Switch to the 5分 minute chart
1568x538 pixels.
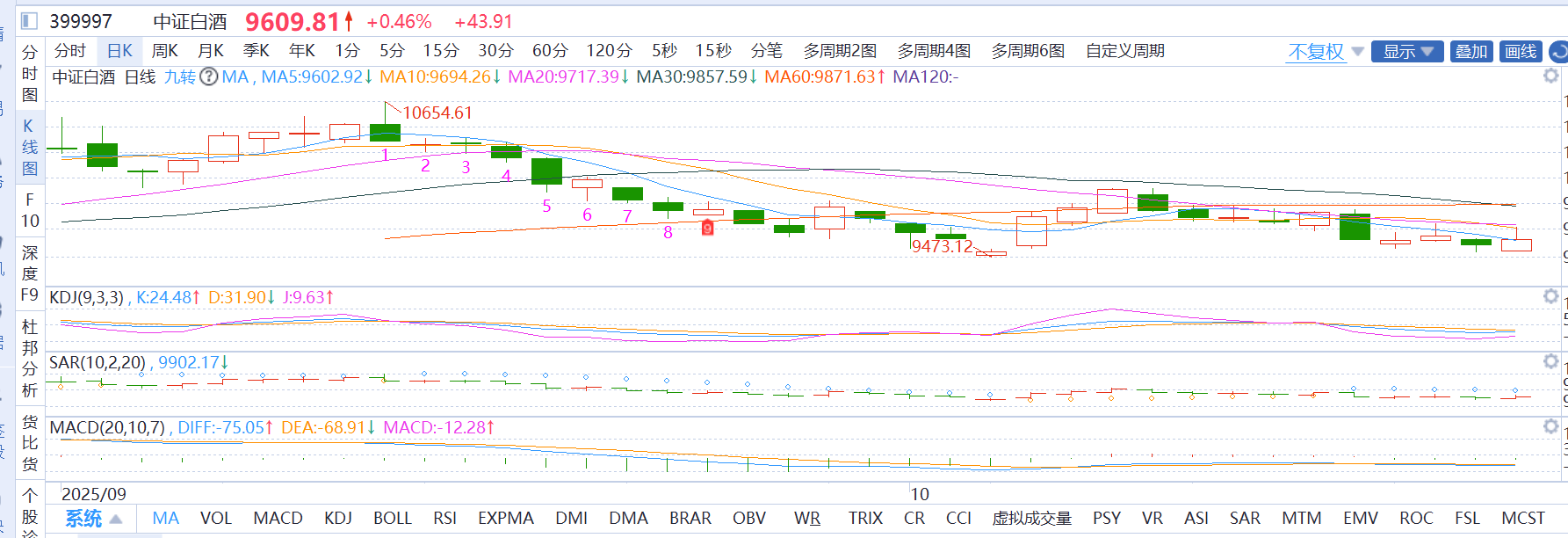393,51
